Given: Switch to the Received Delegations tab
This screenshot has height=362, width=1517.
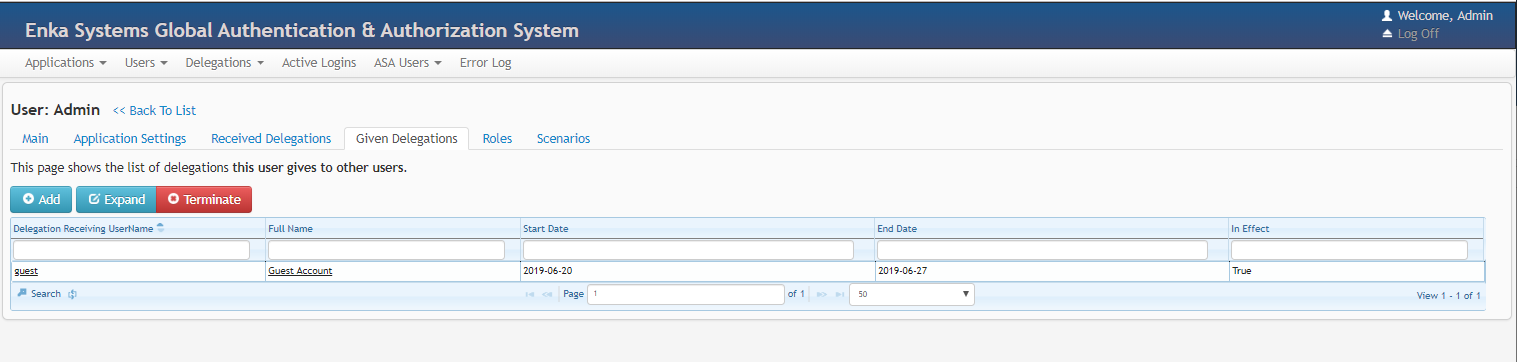Looking at the screenshot, I should (271, 138).
